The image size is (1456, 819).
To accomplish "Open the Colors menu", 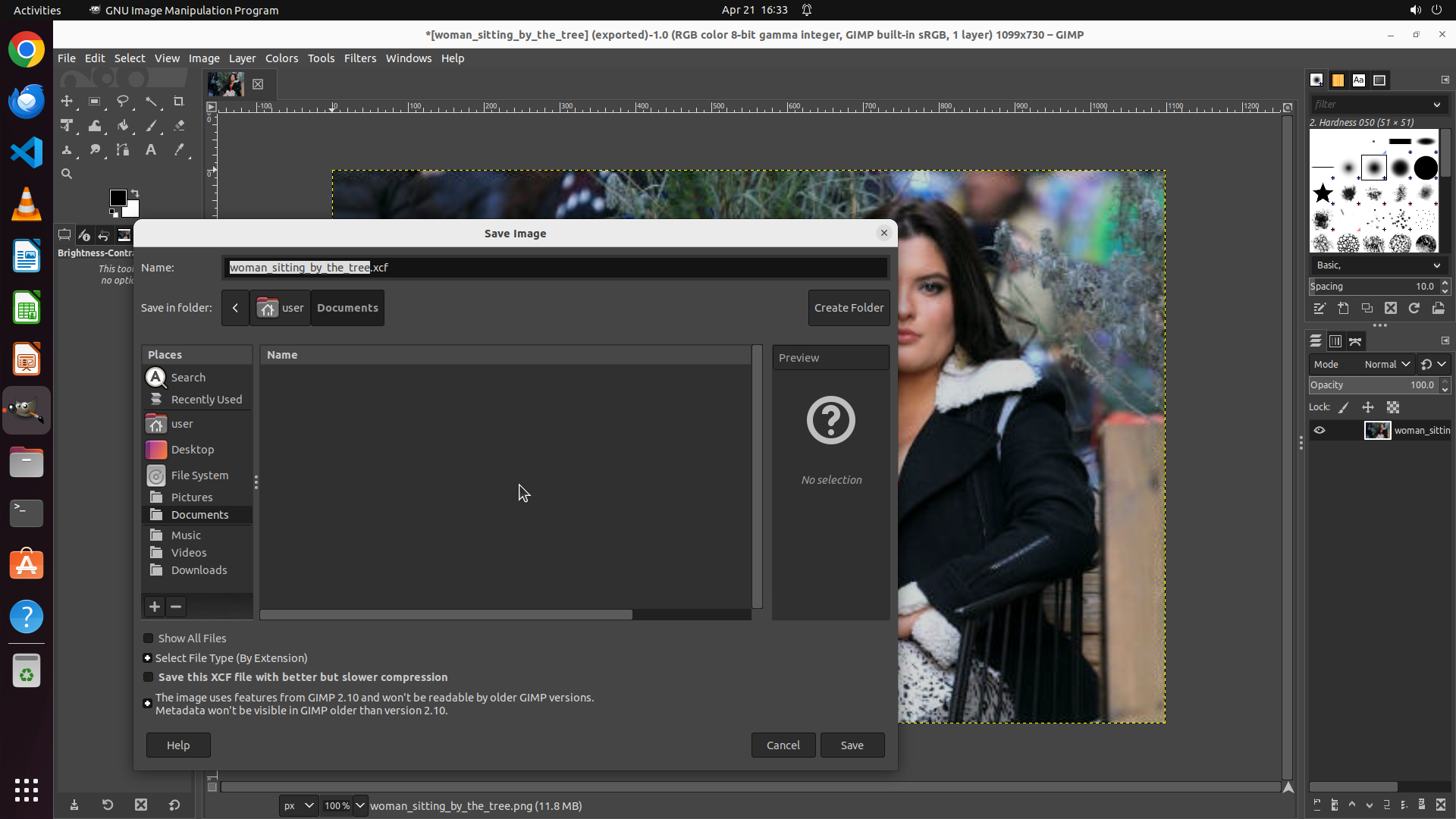I will [281, 58].
